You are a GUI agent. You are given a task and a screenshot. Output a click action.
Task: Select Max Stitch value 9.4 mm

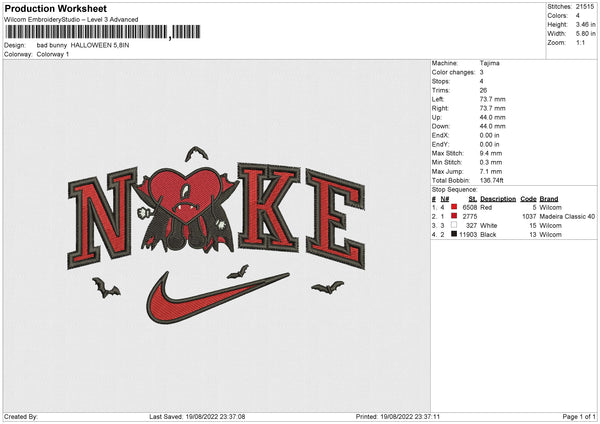pos(491,153)
